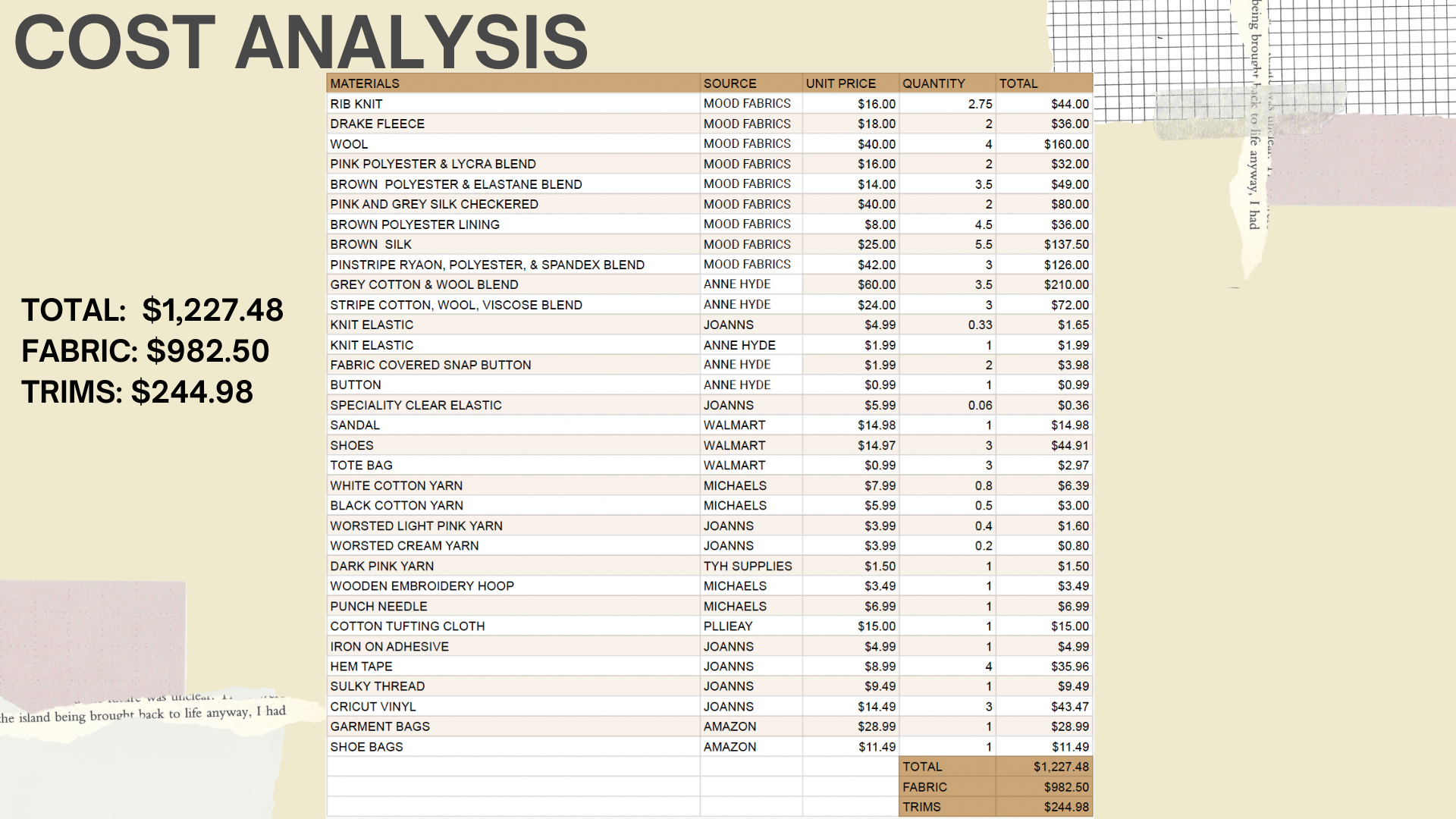Click FABRIC COVERED SNAP BUTTON cell

(513, 365)
